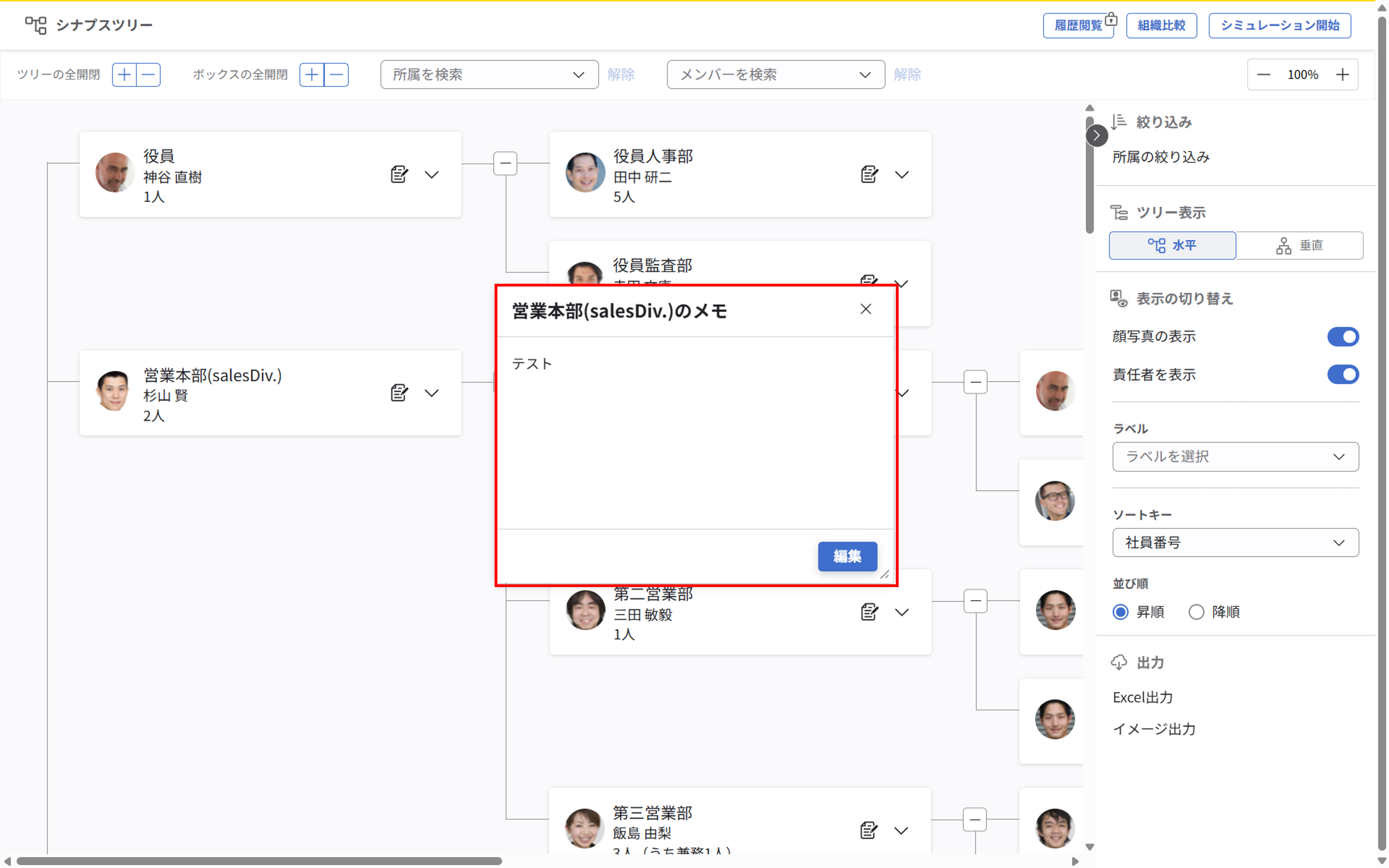1389x868 pixels.
Task: Click the side panel vertical scrollbar
Action: click(1089, 175)
